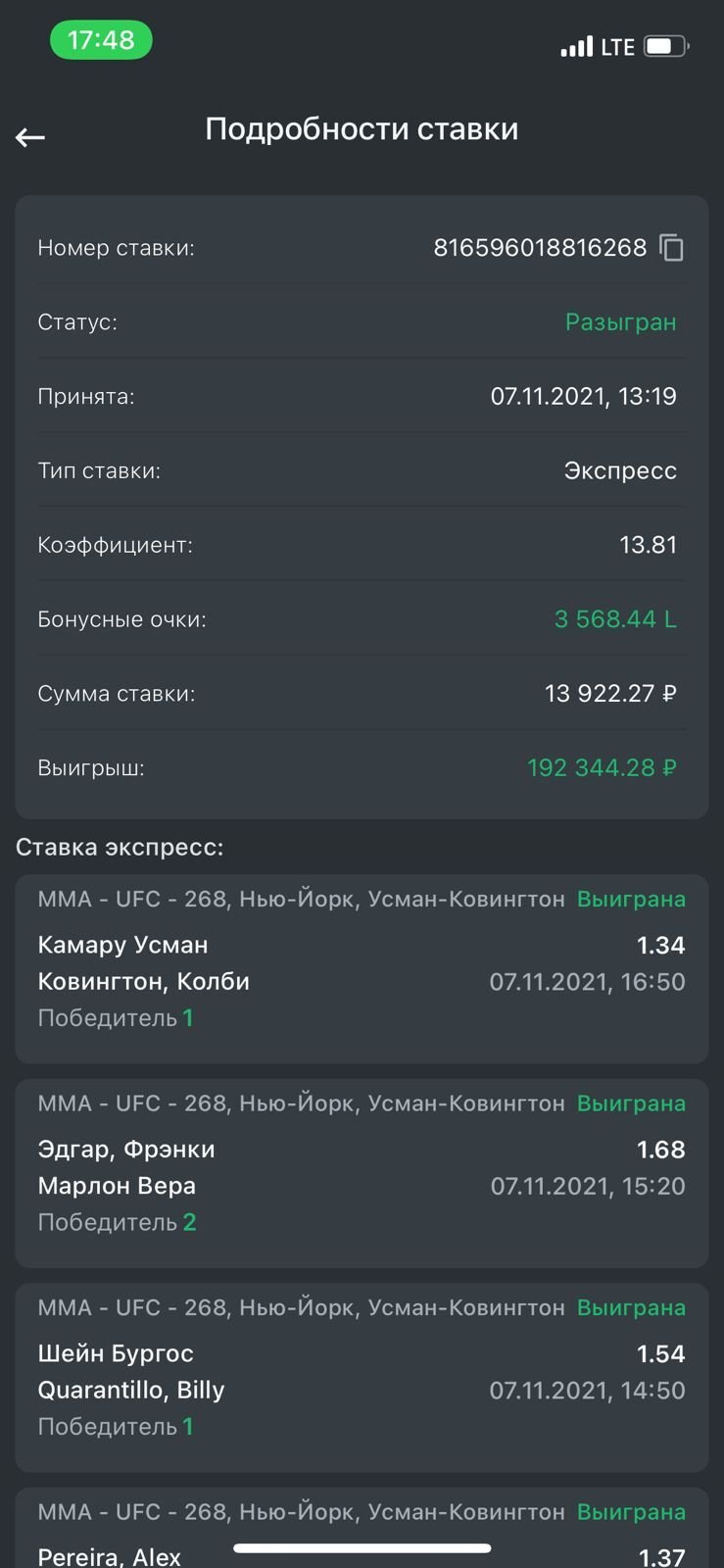
Task: Open the Эдгар, Фрэнки vs Марлон Вера card
Action: (x=362, y=1172)
